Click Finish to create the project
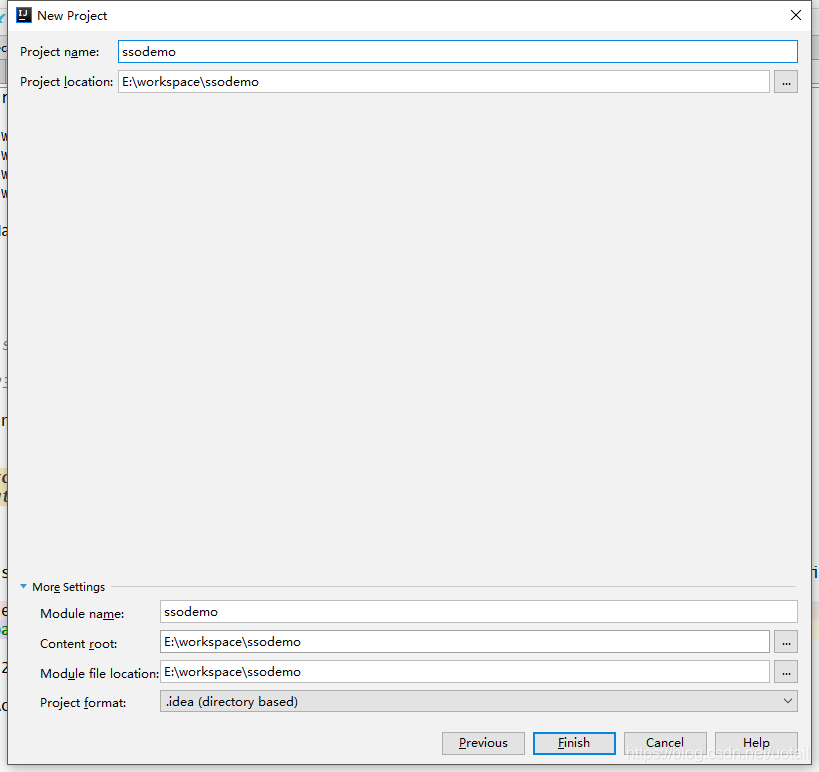Image resolution: width=819 pixels, height=772 pixels. coord(574,743)
